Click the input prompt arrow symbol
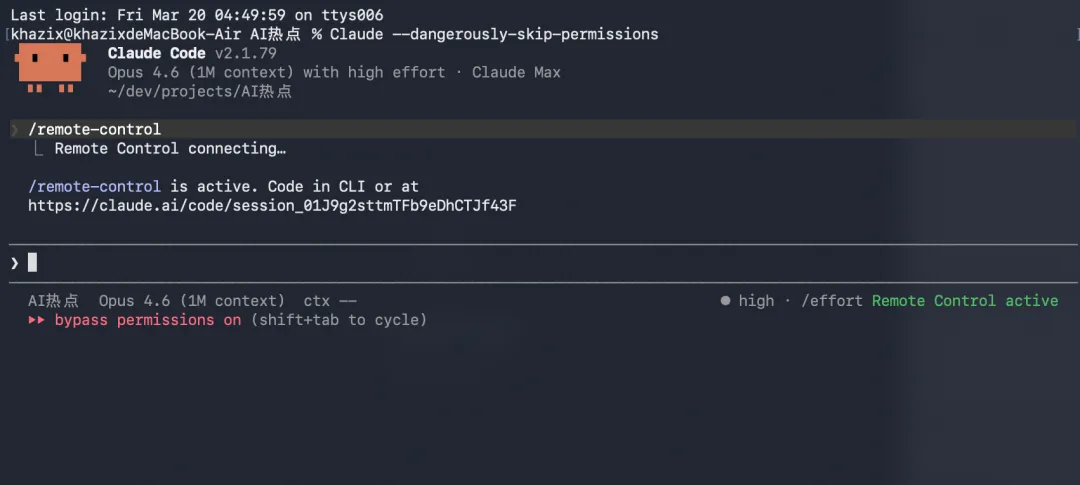1080x485 pixels. coord(14,263)
